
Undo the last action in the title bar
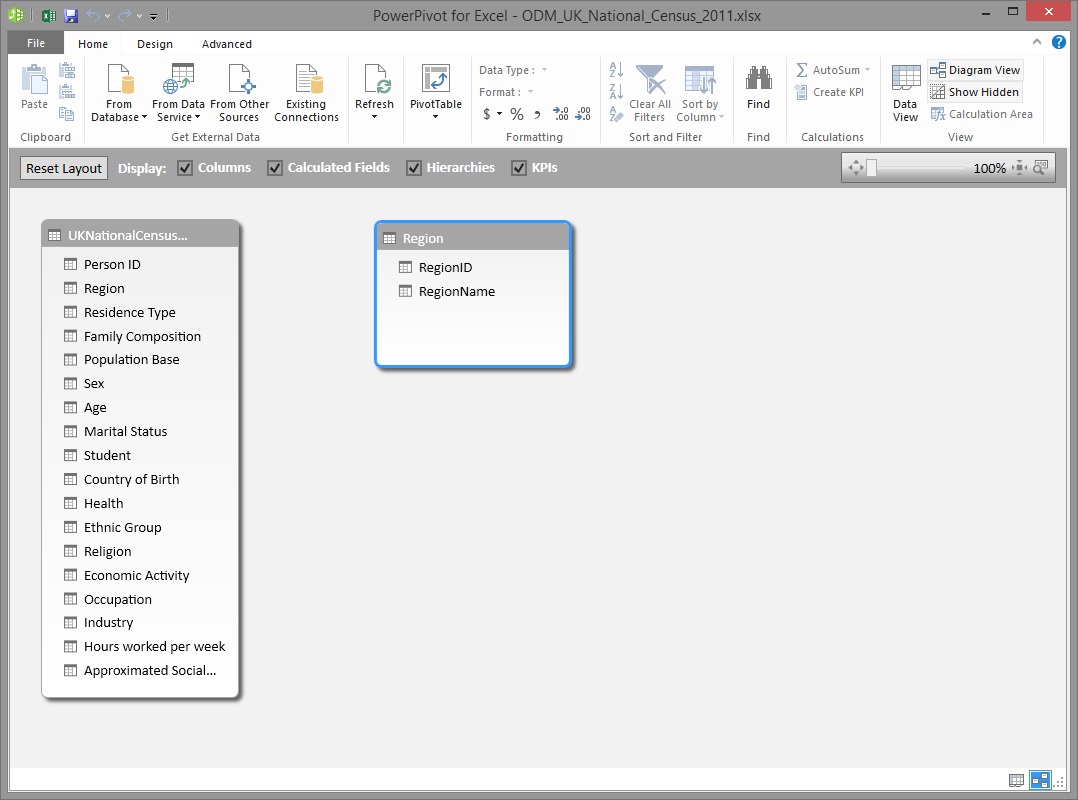[93, 15]
